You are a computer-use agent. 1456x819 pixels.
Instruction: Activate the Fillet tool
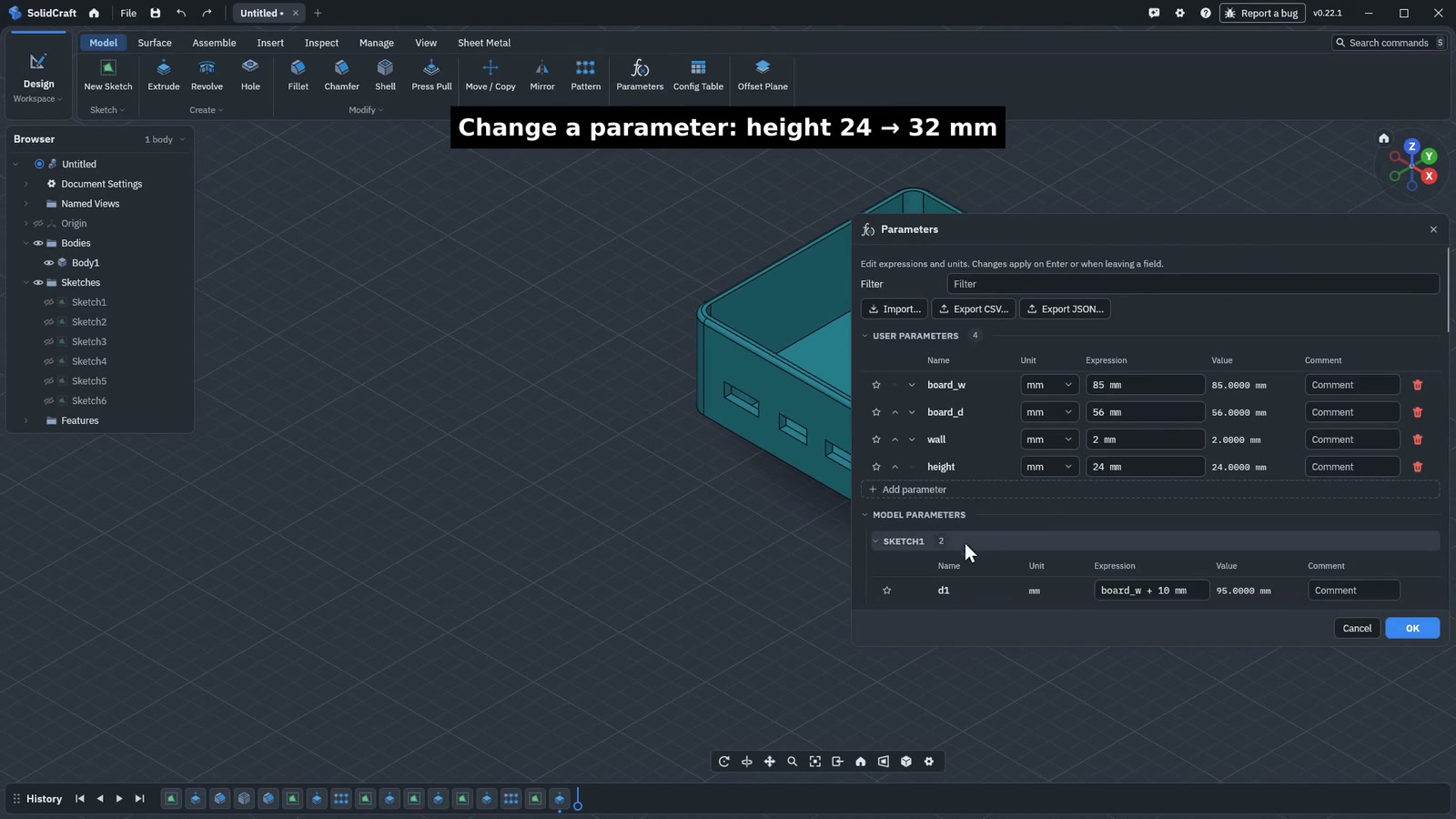pos(298,76)
